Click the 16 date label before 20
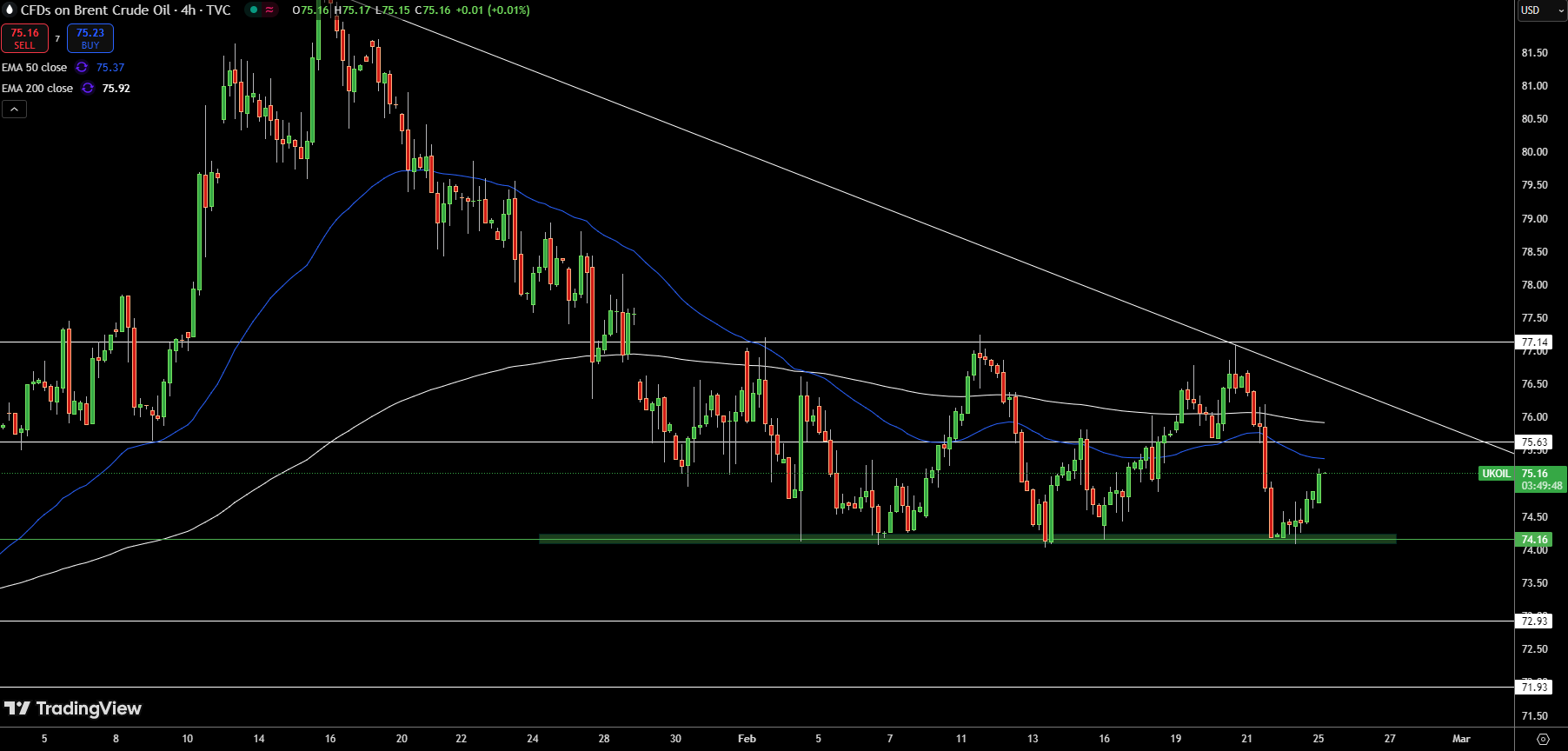Image resolution: width=1568 pixels, height=751 pixels. click(330, 739)
